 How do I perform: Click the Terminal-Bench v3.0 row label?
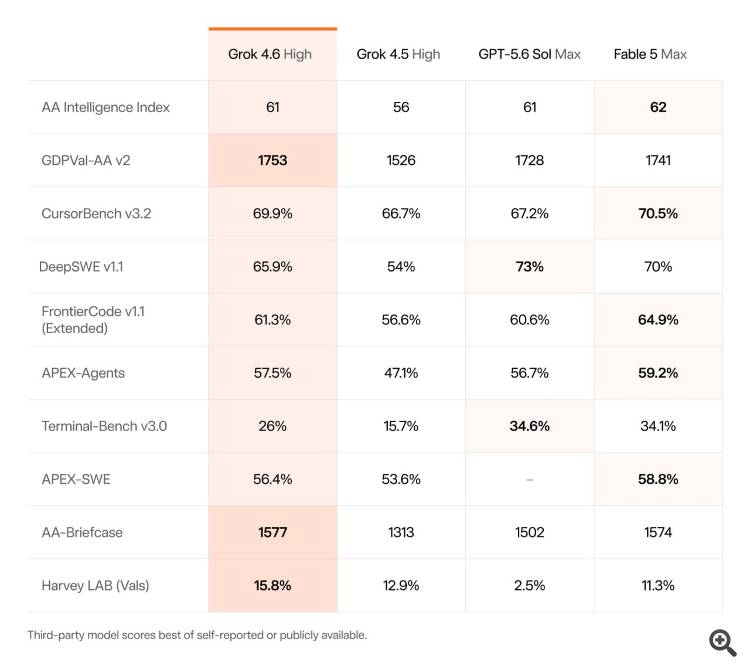(104, 426)
